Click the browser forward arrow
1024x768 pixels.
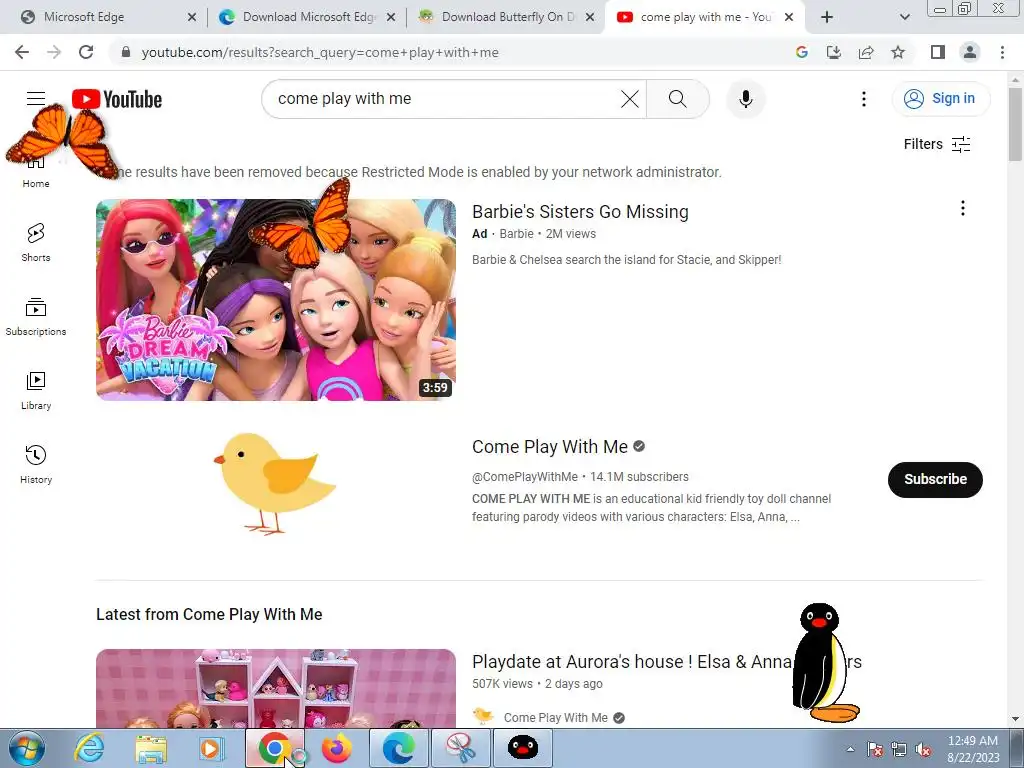click(54, 52)
